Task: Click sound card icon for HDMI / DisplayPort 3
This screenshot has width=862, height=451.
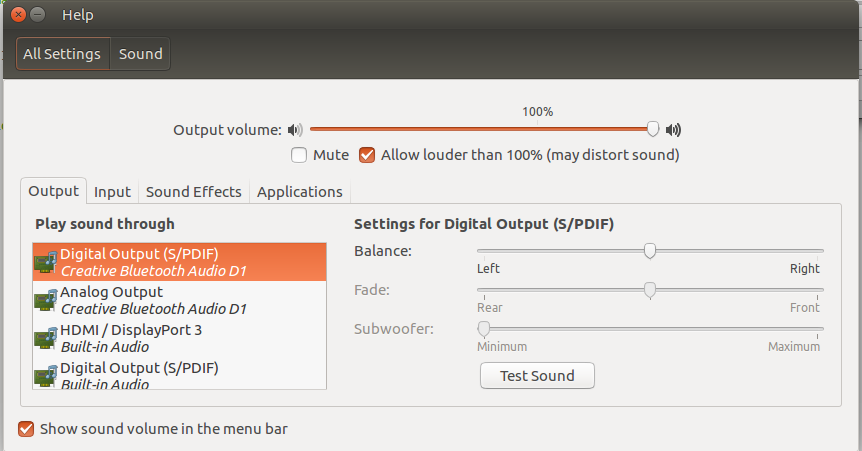Action: point(46,338)
